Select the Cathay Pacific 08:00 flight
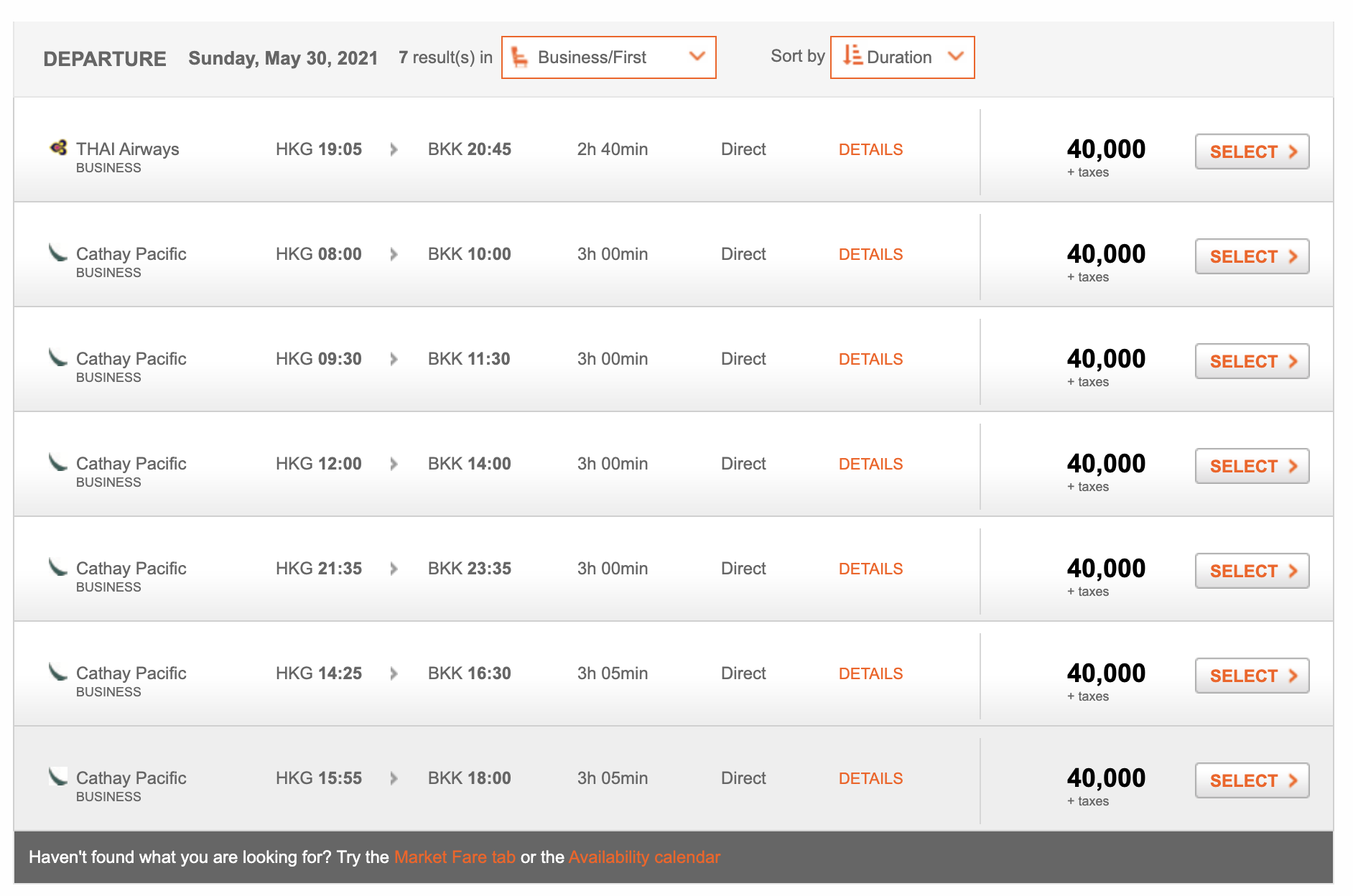1353x896 pixels. pyautogui.click(x=1252, y=256)
